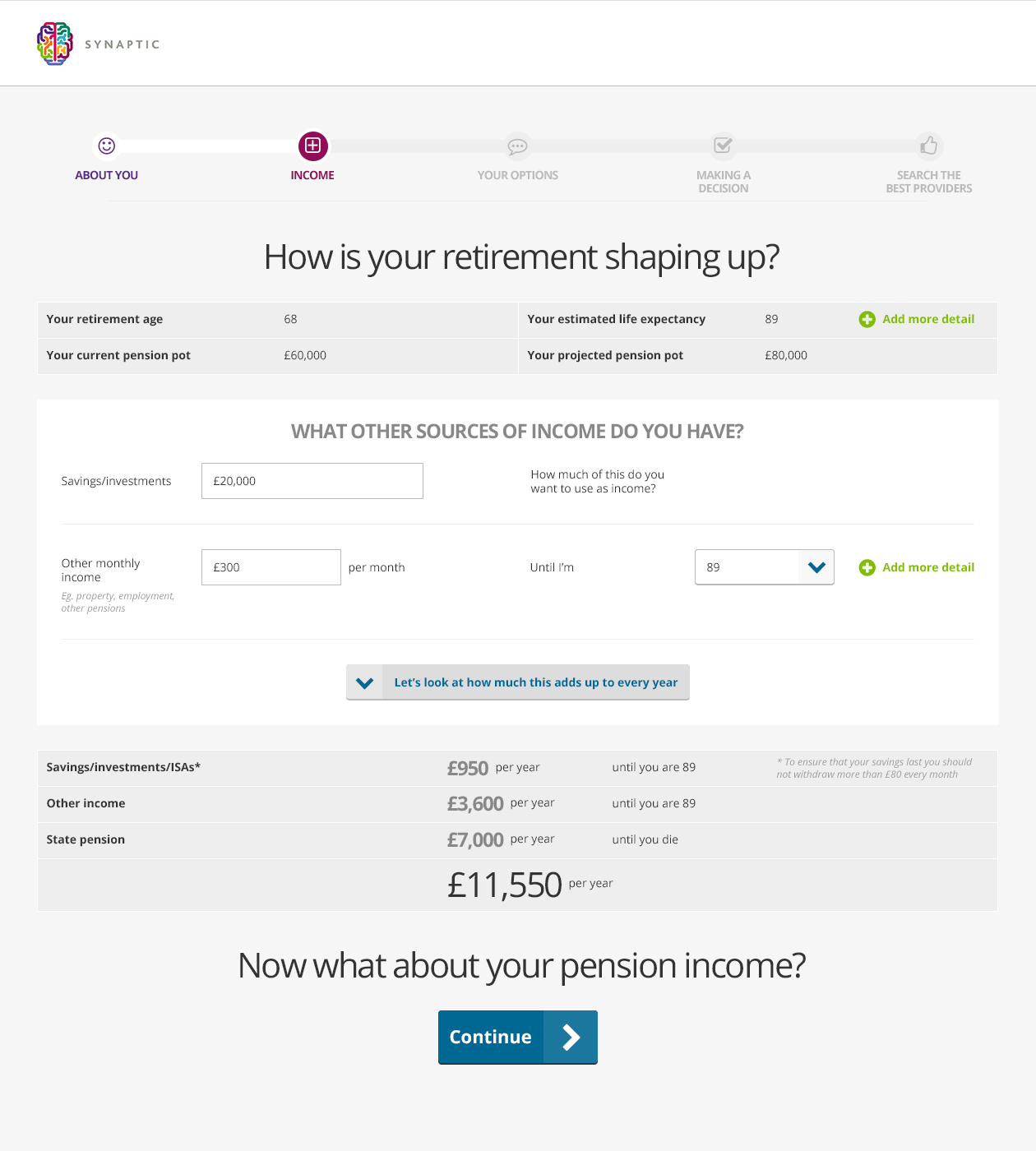
Task: Focus the Other monthly income field
Action: 271,567
